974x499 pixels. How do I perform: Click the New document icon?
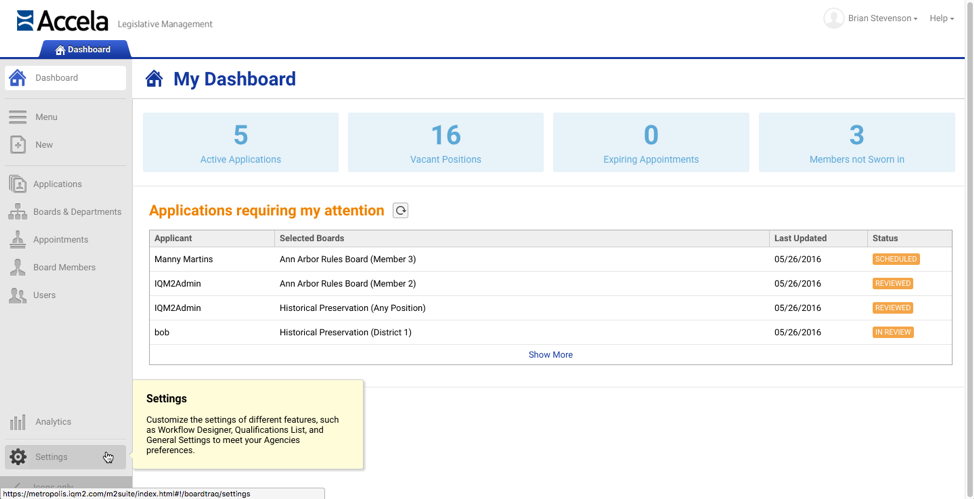click(17, 145)
